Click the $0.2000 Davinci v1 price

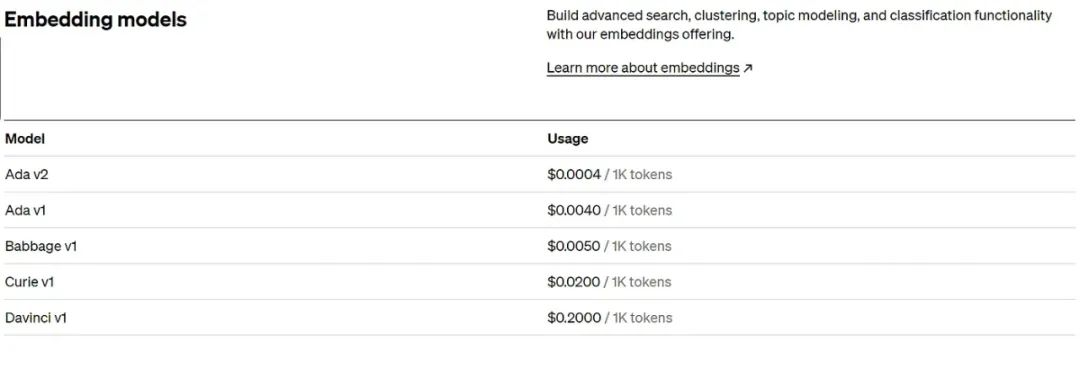574,318
